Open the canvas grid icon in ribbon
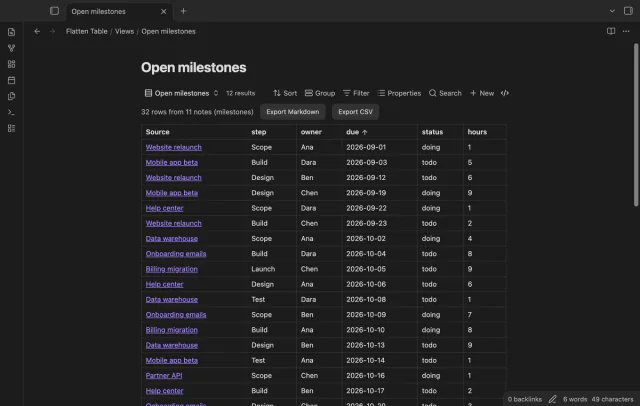The width and height of the screenshot is (640, 406). [11, 64]
